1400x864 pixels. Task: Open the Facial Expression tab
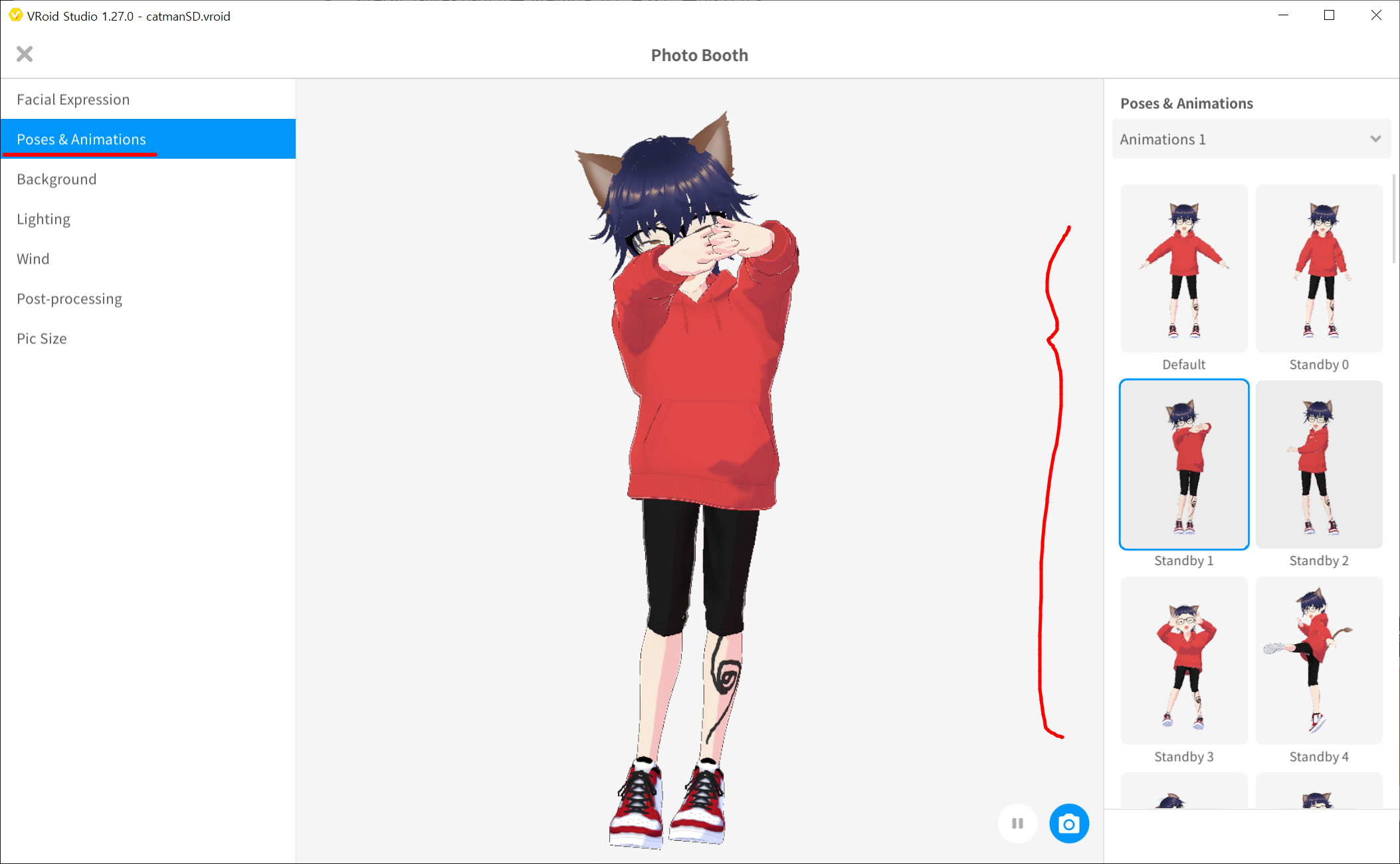73,100
